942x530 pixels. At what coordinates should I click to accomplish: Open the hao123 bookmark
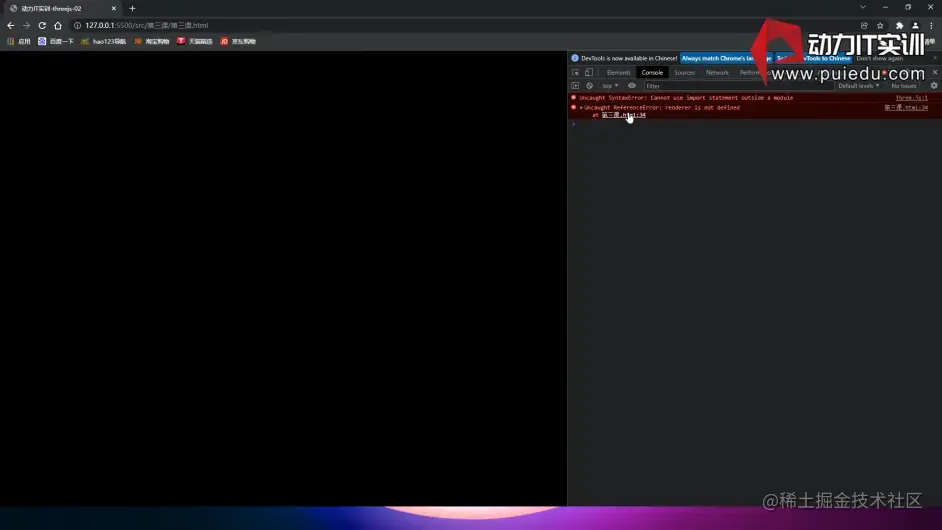click(103, 41)
